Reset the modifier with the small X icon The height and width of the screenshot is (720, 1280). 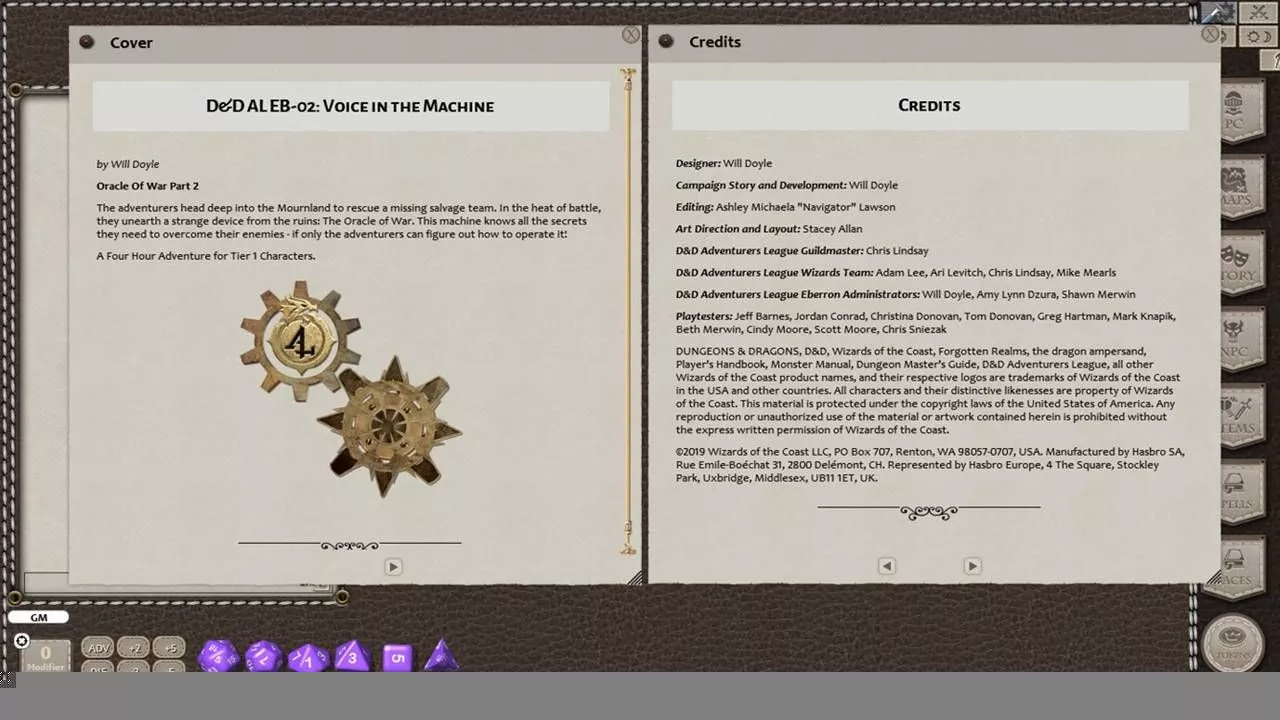coord(22,641)
